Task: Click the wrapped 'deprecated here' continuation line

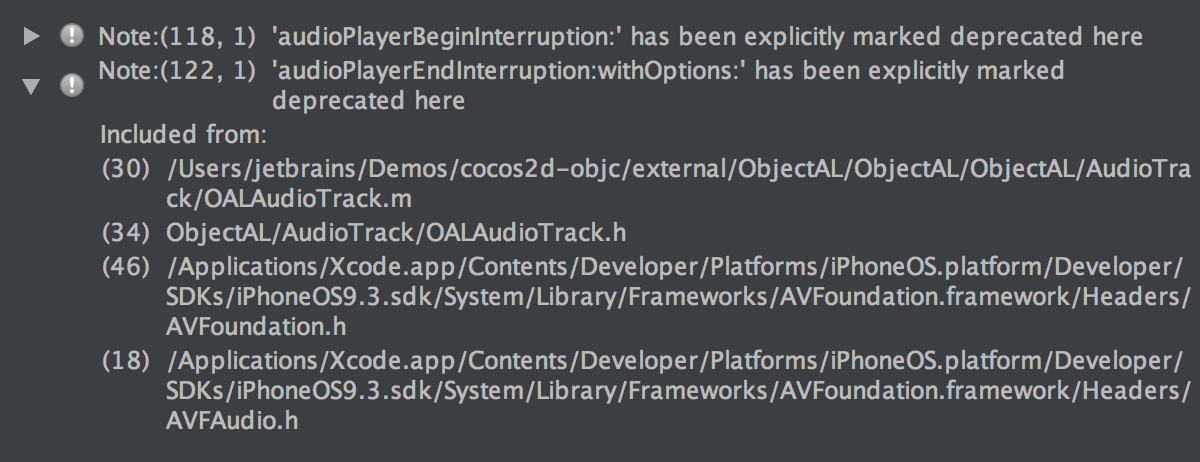Action: [x=368, y=102]
